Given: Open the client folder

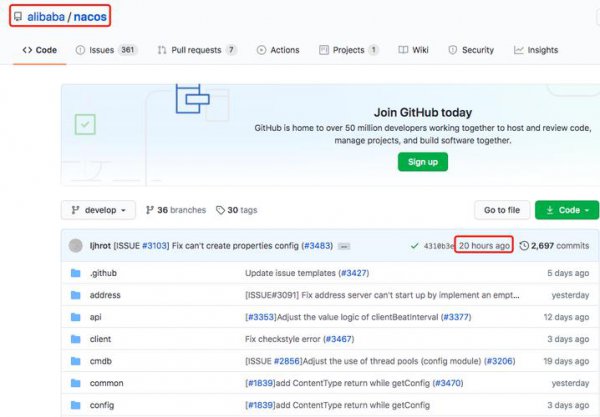Looking at the screenshot, I should pos(100,339).
